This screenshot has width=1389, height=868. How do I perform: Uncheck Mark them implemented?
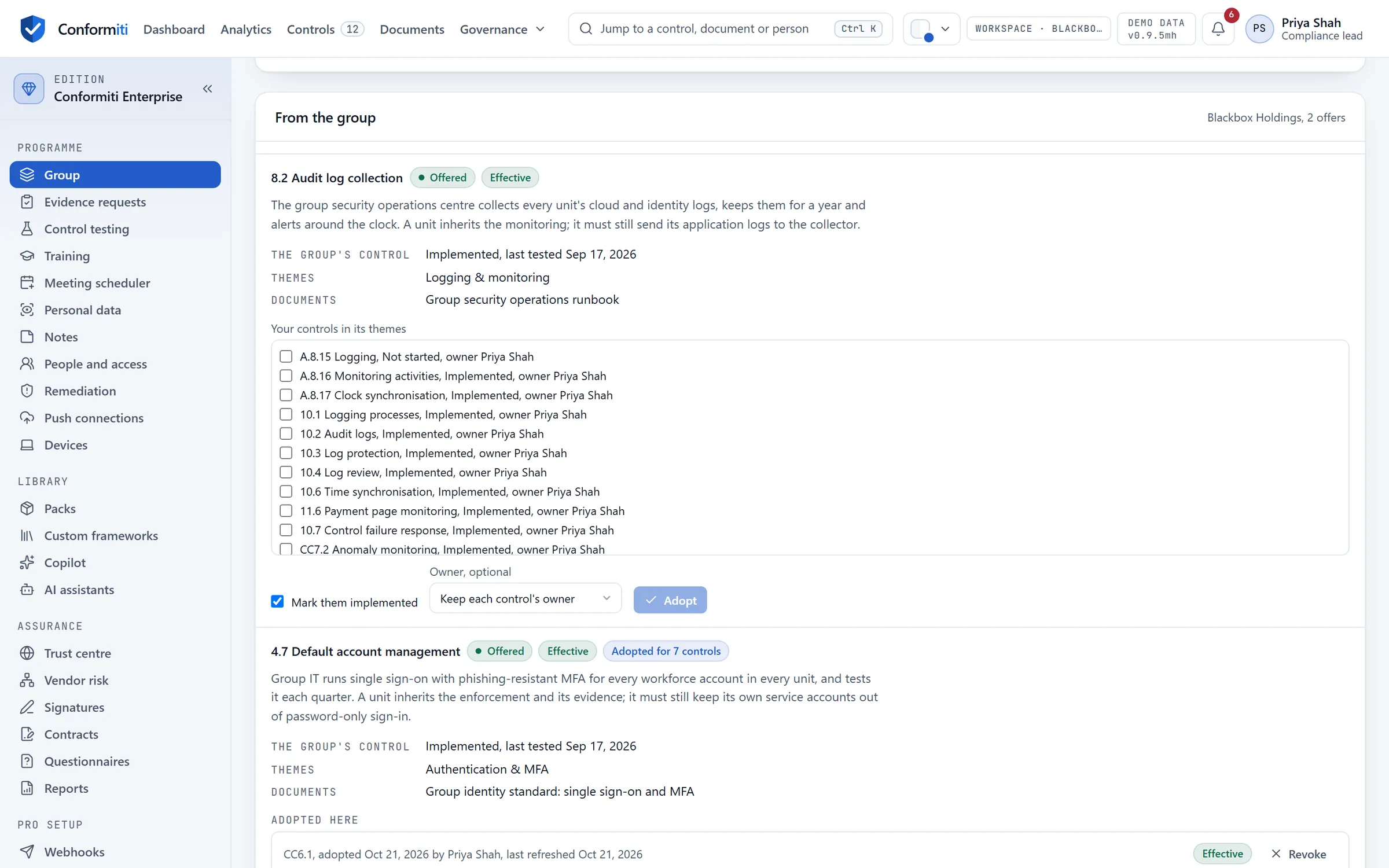pos(278,602)
